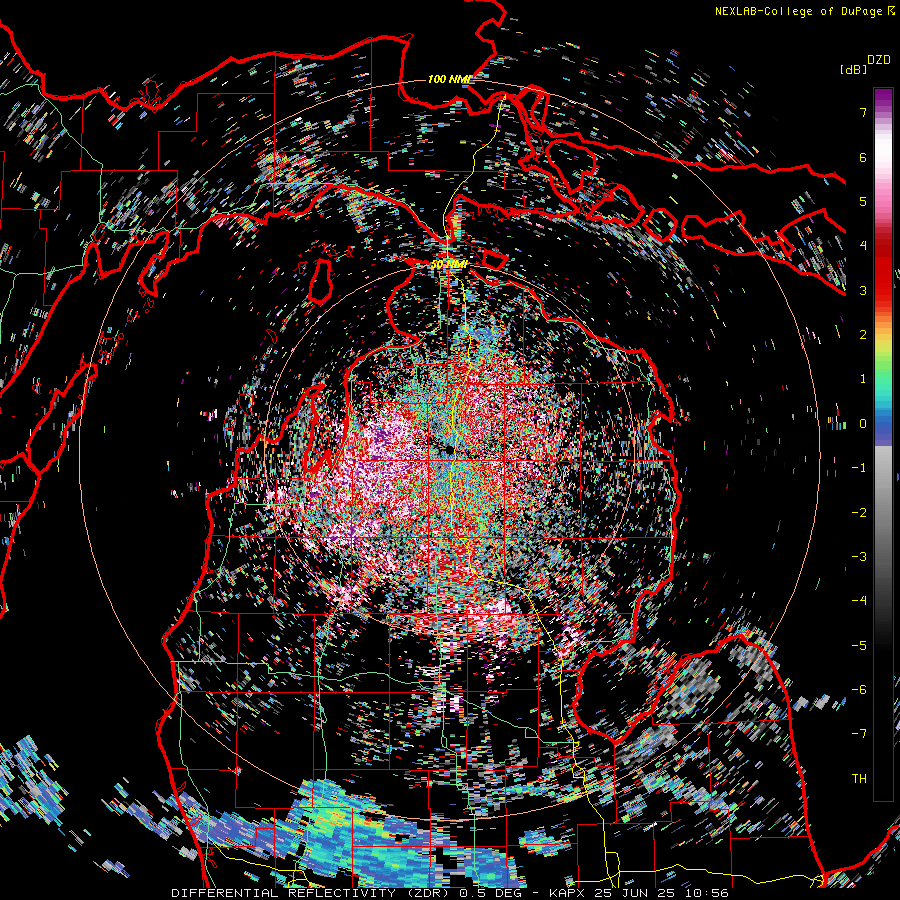Click the "TH" threshold label on scale
The width and height of the screenshot is (900, 900).
tap(859, 779)
